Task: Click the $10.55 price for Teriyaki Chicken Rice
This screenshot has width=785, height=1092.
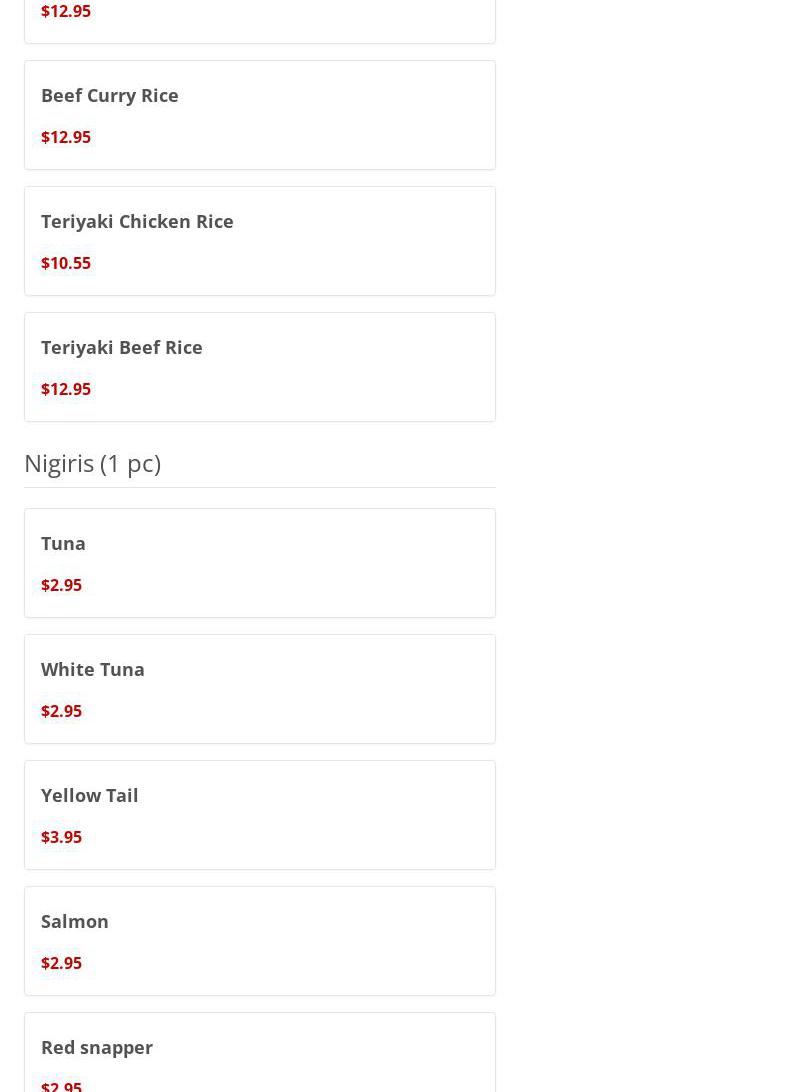Action: [66, 263]
